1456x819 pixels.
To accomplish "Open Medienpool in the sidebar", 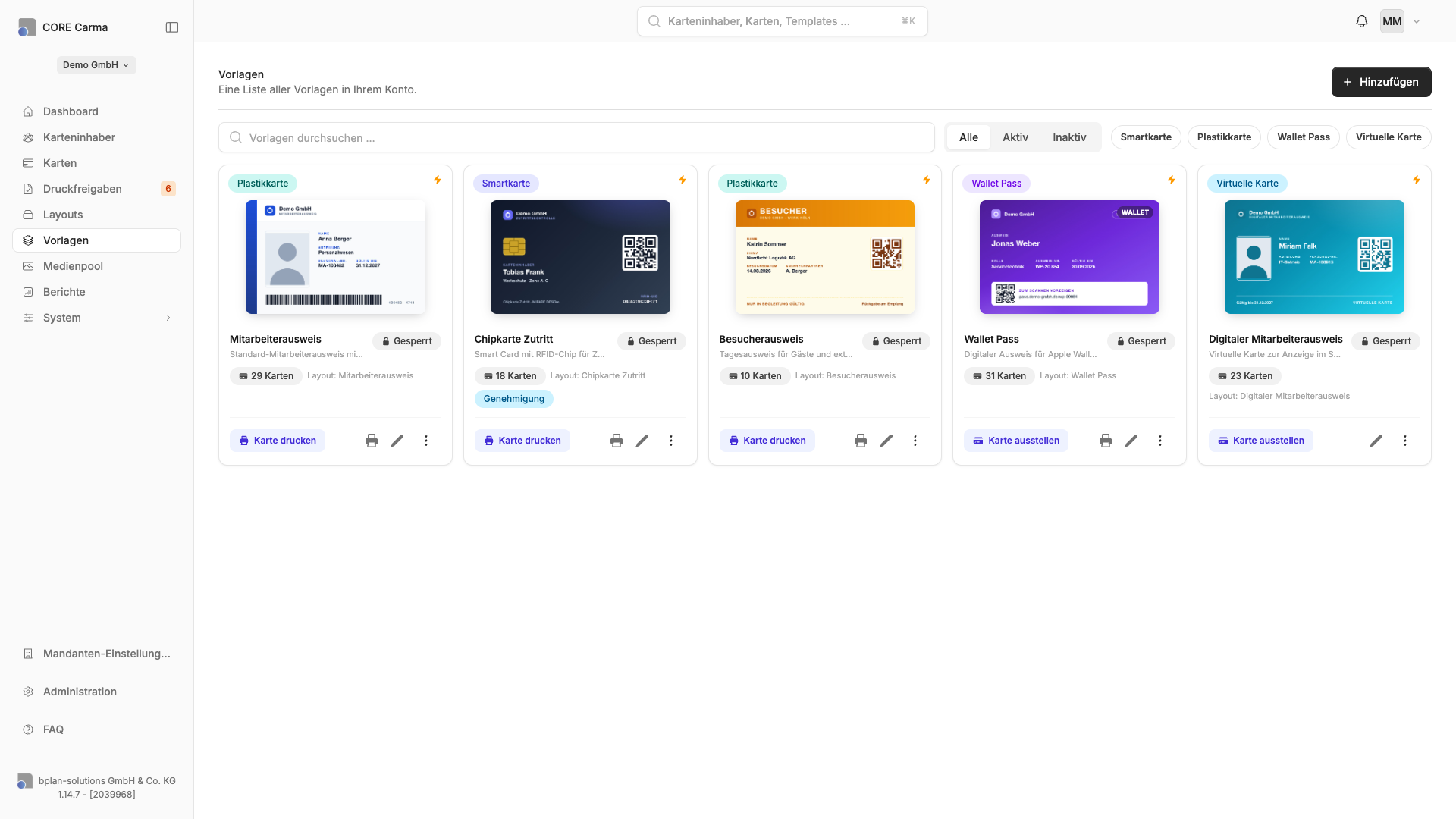I will tap(96, 266).
